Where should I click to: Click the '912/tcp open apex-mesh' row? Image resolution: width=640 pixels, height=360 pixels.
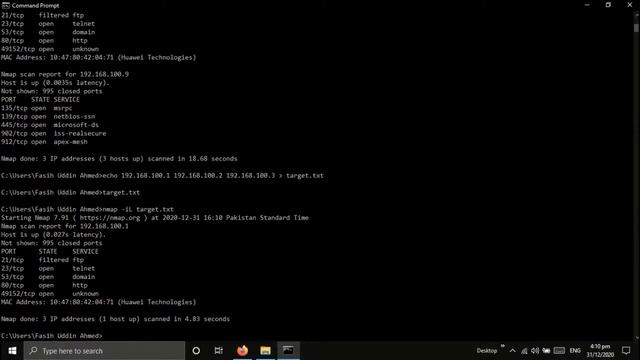click(44, 142)
